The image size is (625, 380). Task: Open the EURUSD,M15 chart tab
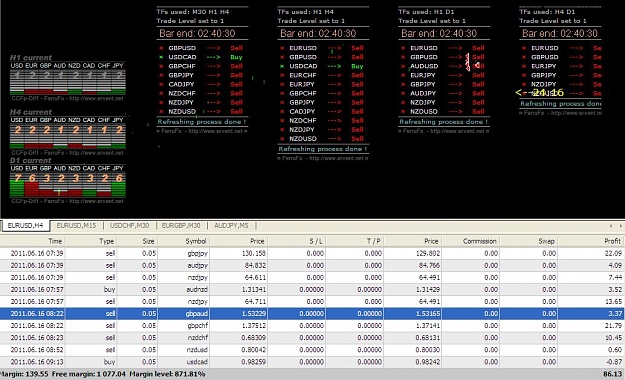click(x=76, y=225)
